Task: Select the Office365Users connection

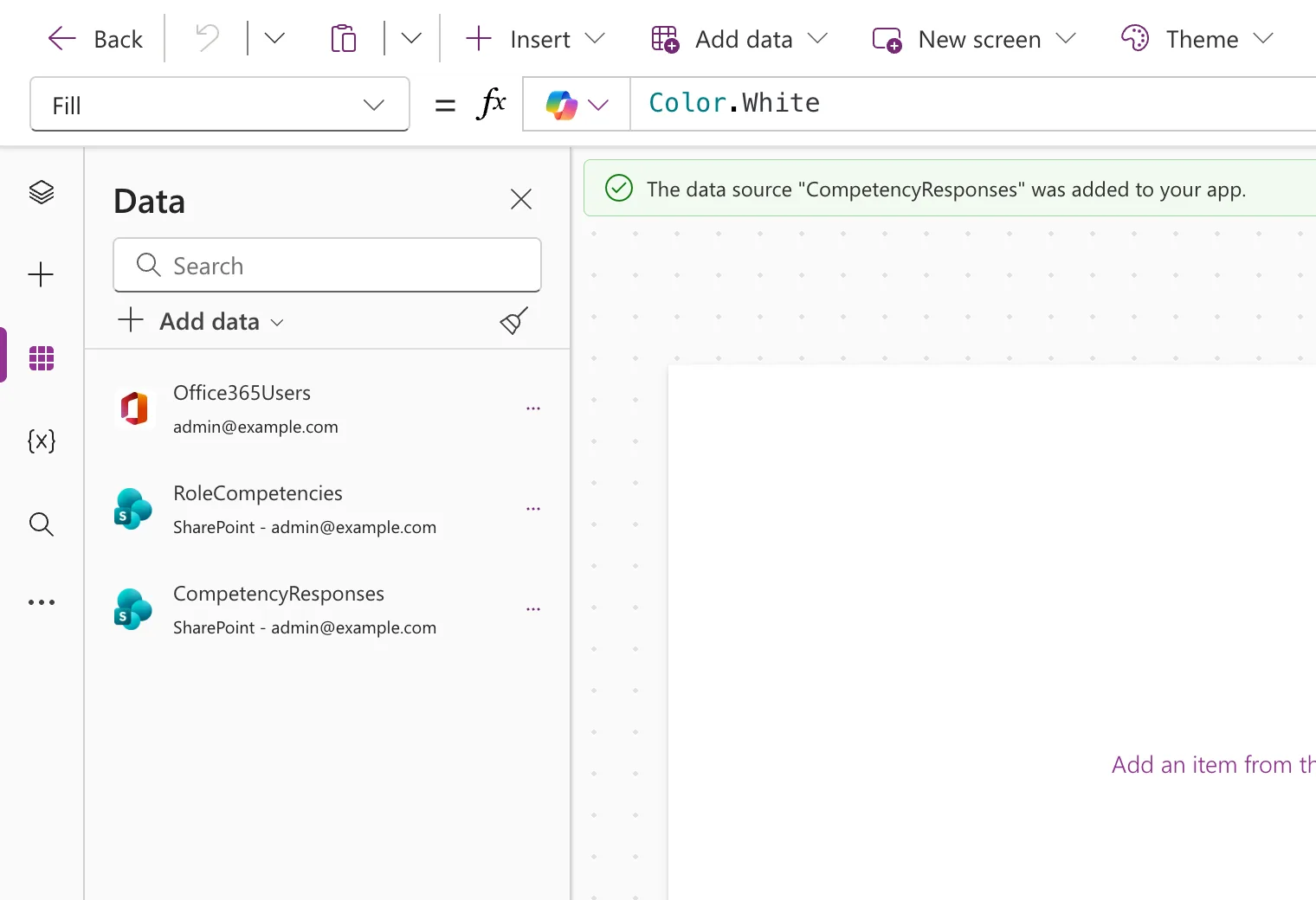Action: pos(327,408)
